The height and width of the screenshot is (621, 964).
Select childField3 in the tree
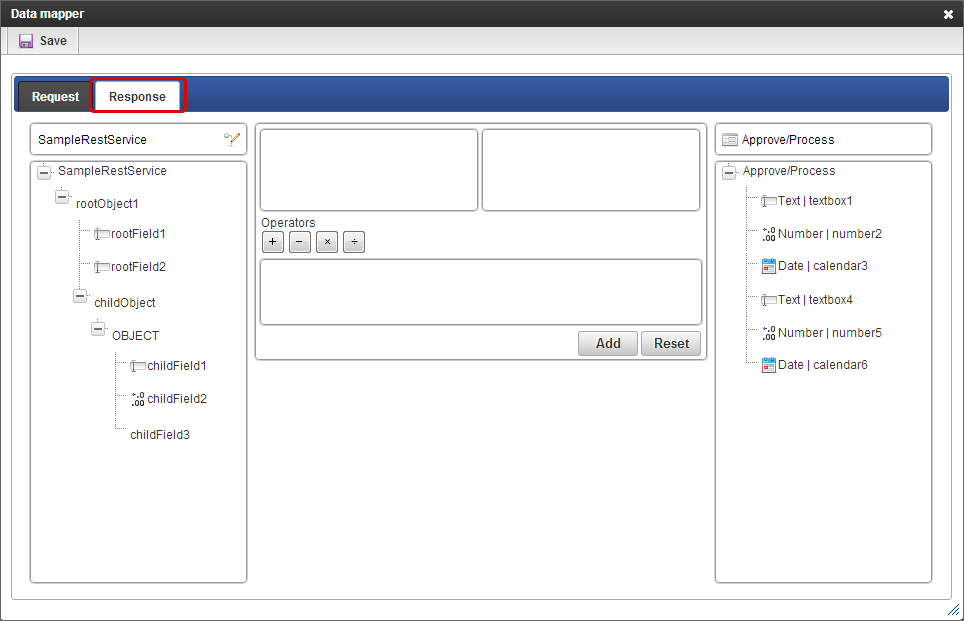pos(160,435)
